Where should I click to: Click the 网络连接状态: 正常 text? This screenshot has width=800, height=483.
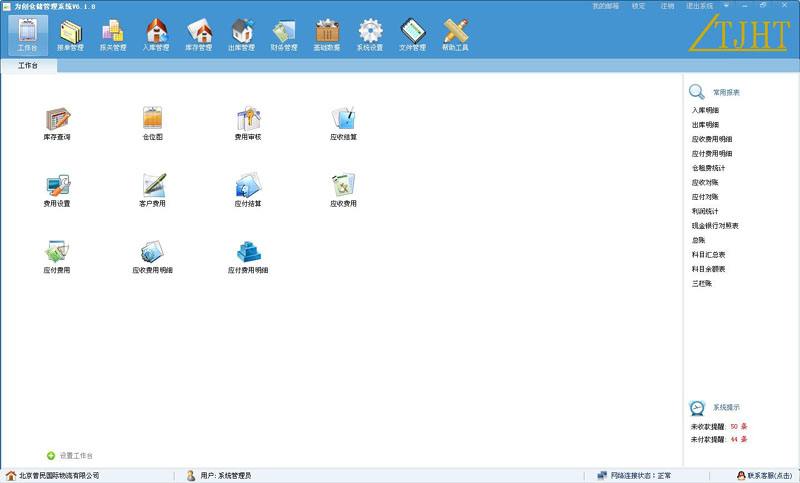[x=641, y=475]
